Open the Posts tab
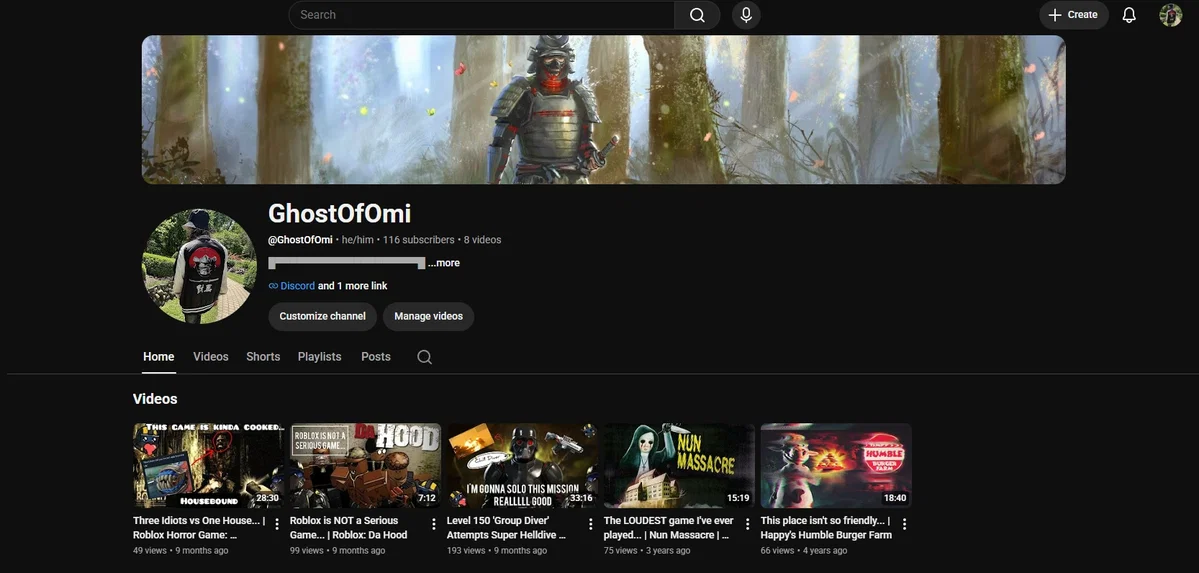 (375, 356)
